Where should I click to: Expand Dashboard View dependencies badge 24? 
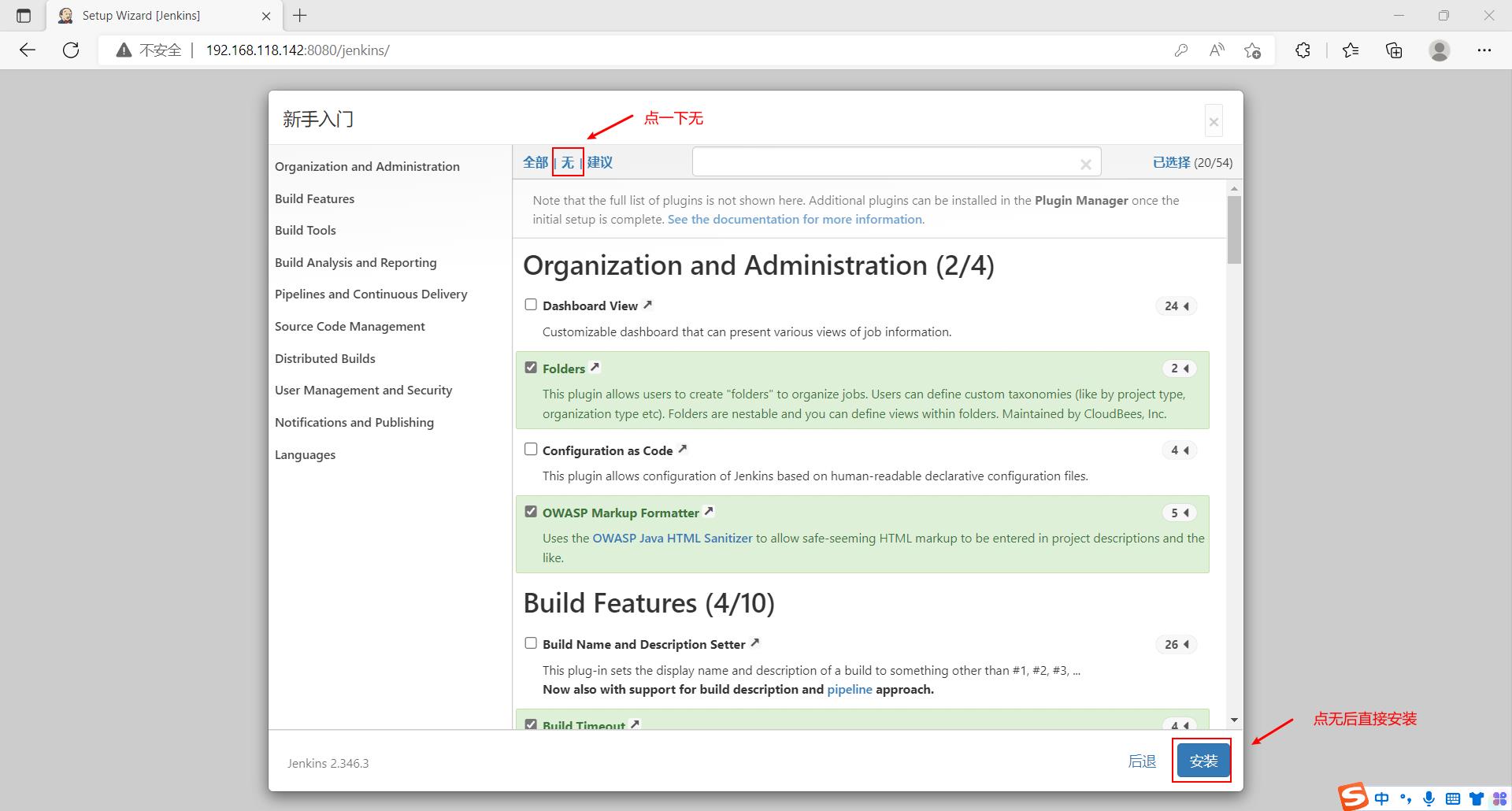pyautogui.click(x=1177, y=306)
